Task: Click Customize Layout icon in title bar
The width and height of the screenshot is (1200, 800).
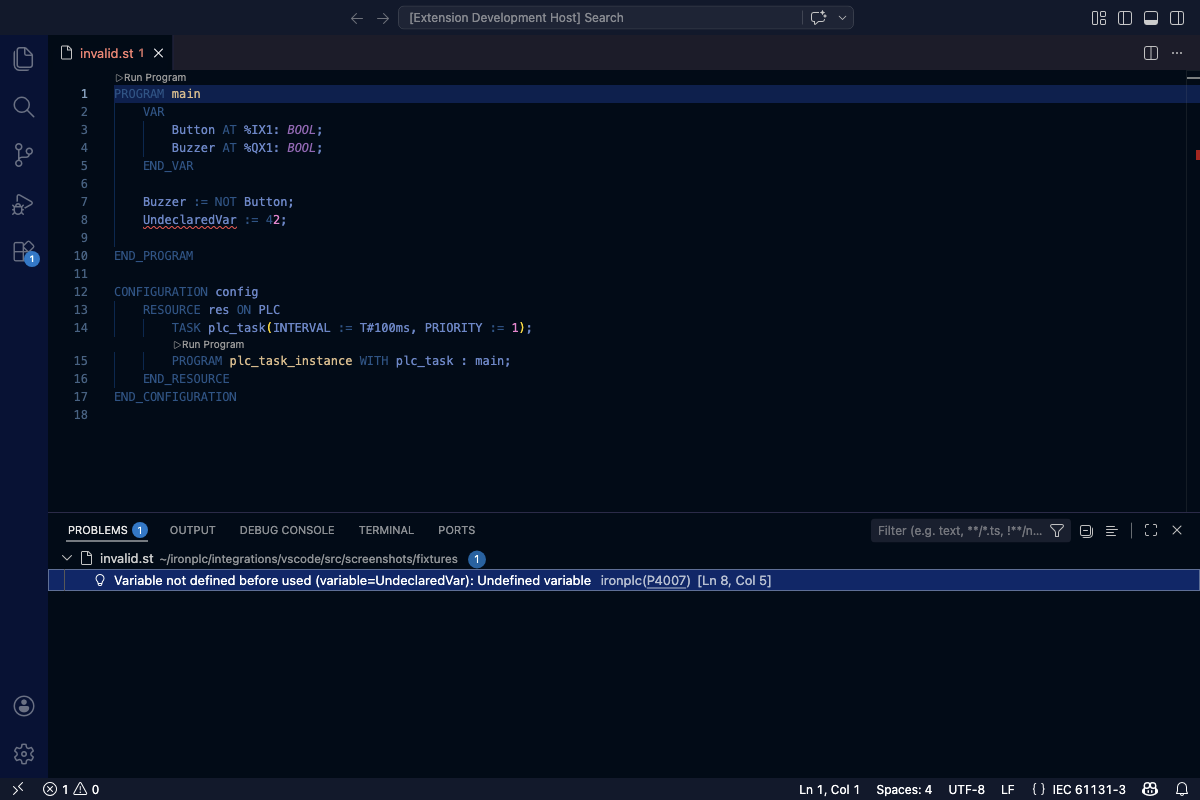Action: tap(1099, 18)
